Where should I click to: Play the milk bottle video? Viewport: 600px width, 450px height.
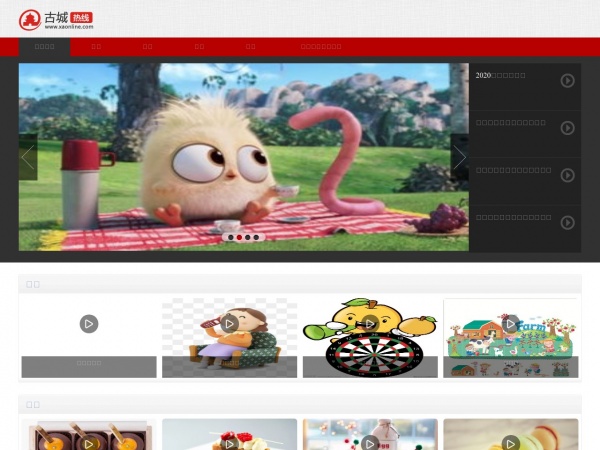[370, 444]
